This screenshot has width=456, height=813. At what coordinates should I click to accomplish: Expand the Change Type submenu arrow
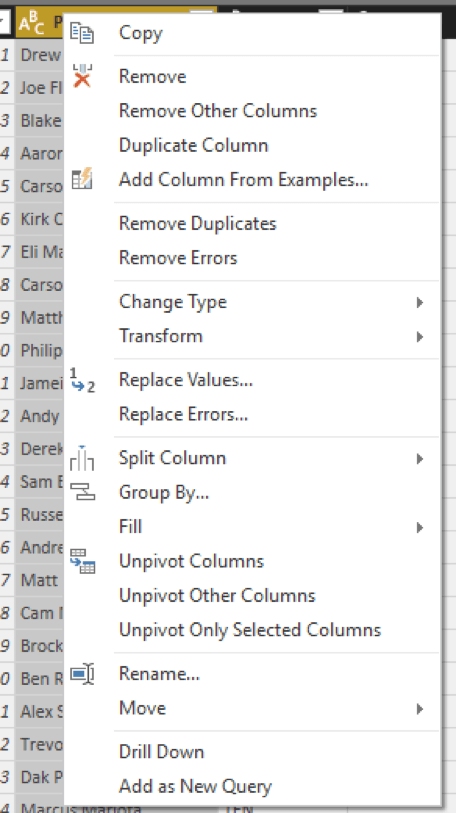420,302
